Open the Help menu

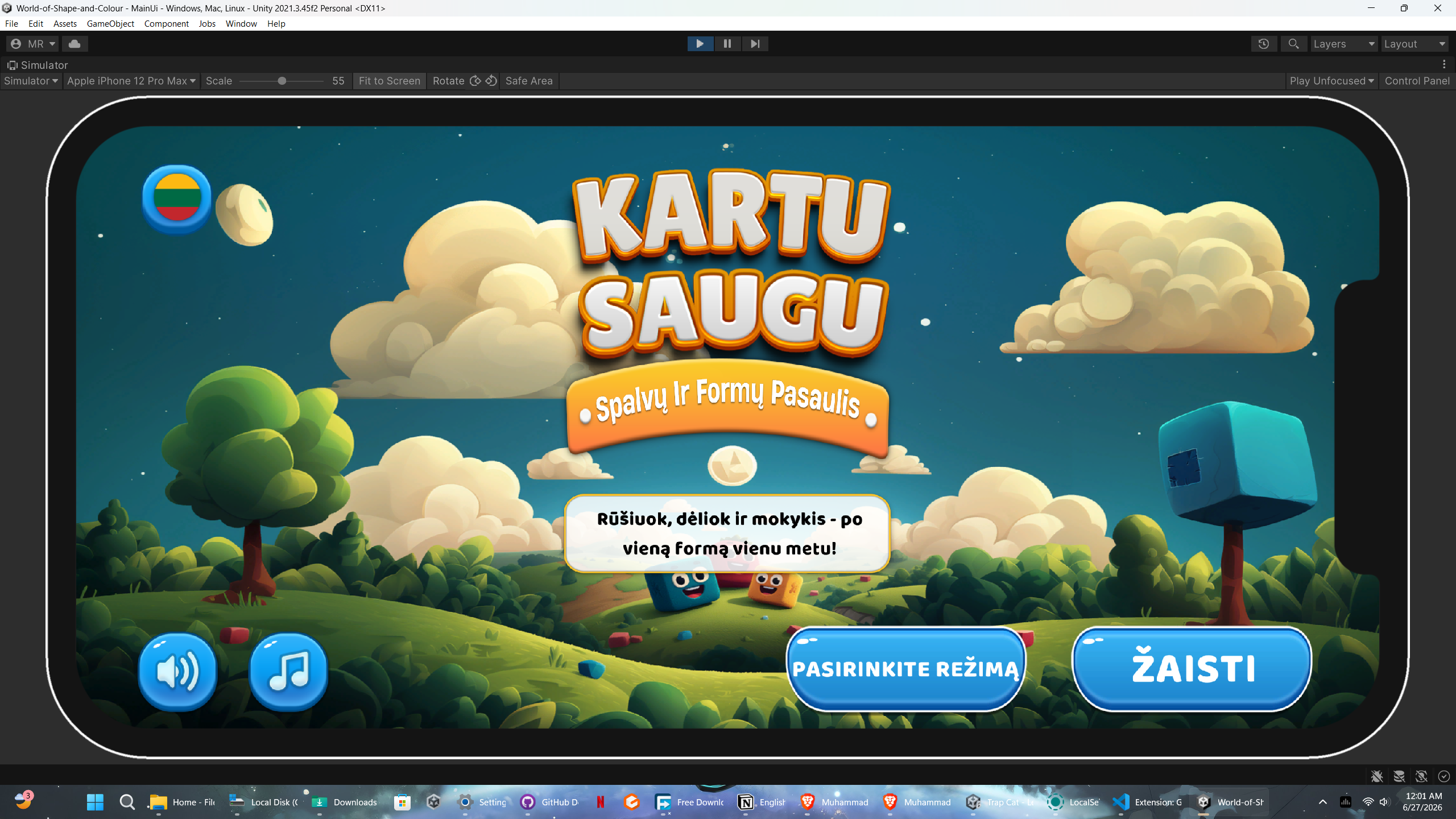click(x=276, y=23)
